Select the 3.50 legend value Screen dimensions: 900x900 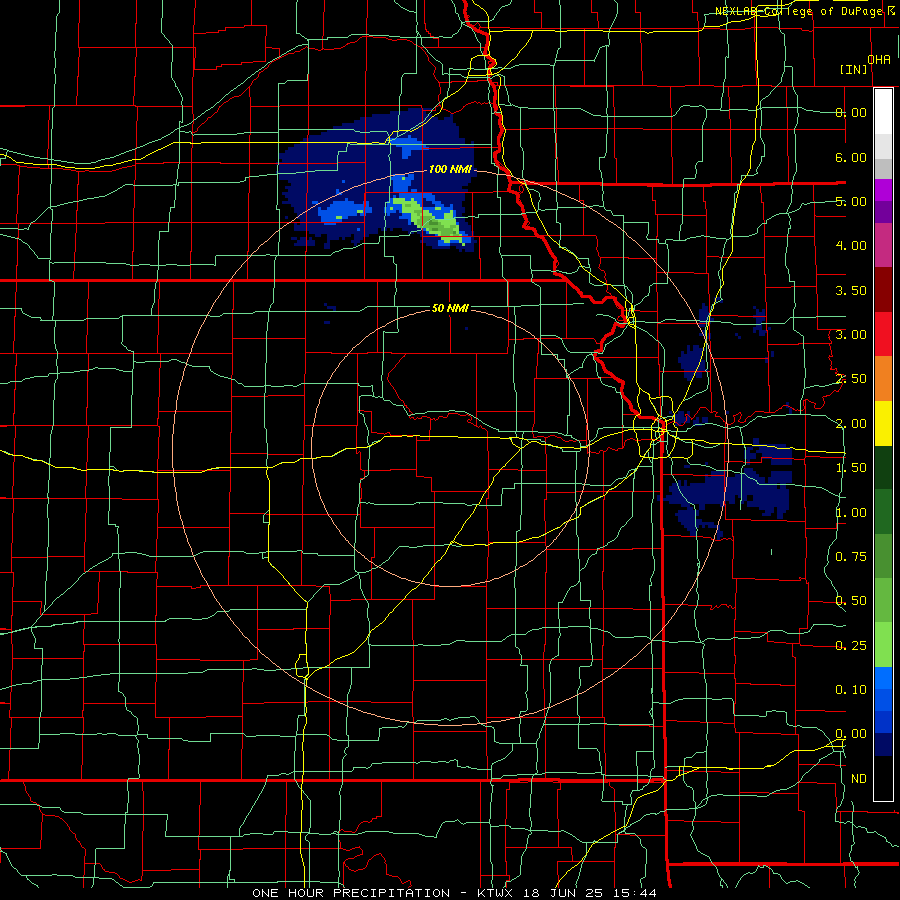point(851,290)
